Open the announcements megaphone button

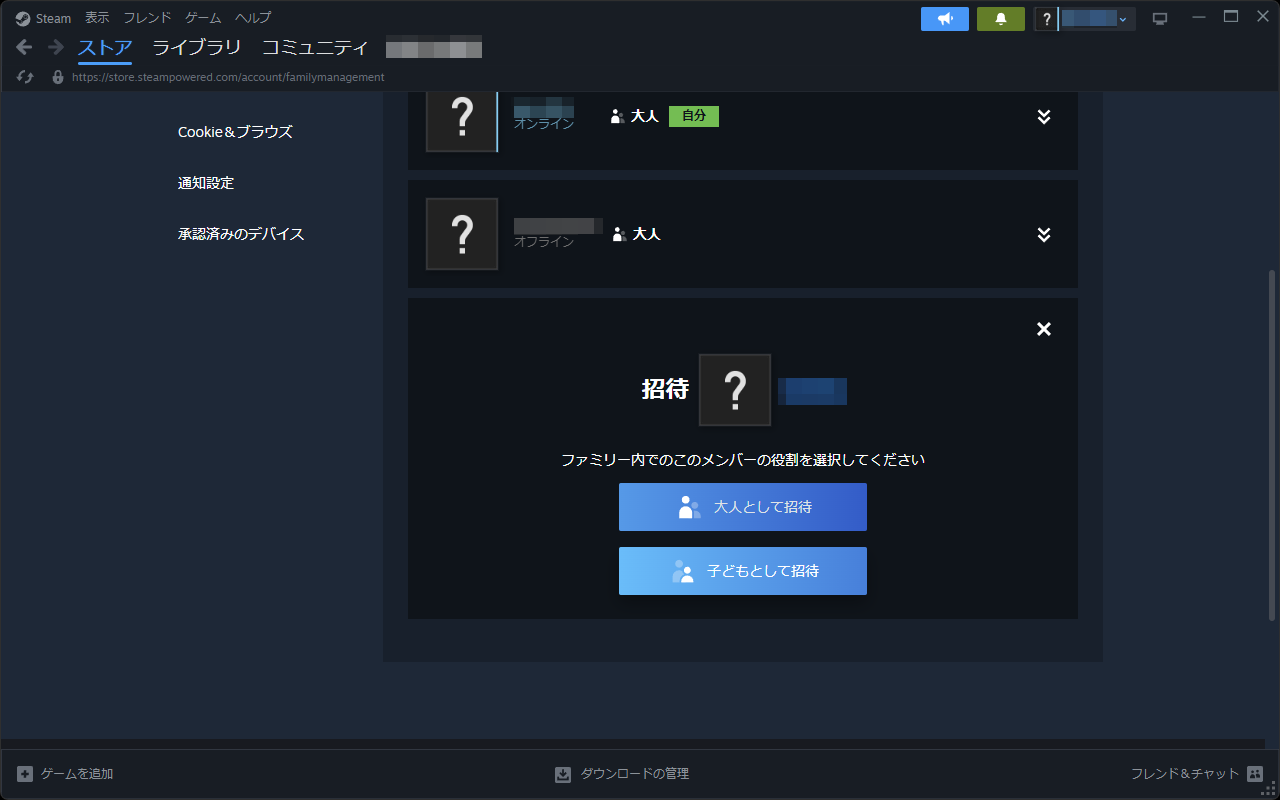945,19
